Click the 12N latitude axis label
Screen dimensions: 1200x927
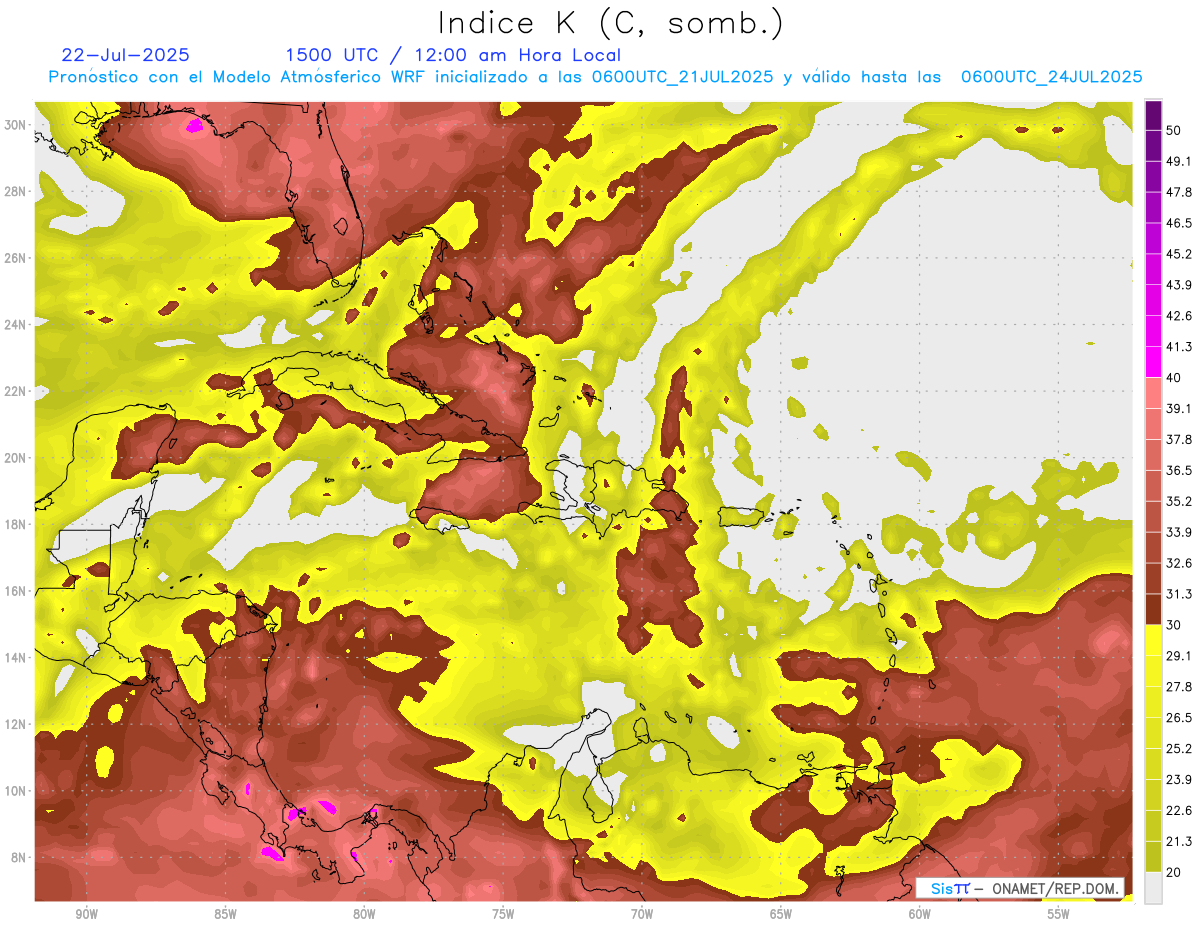15,724
